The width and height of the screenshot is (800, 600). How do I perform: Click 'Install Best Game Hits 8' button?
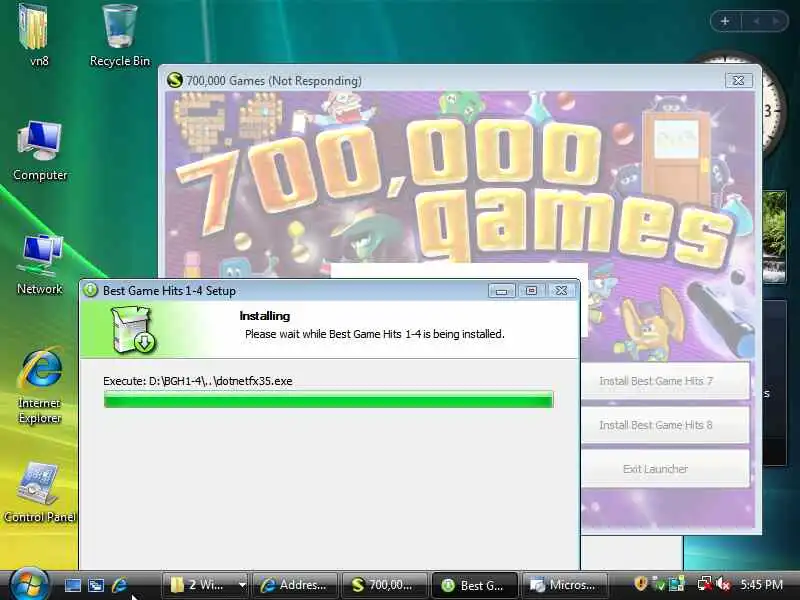point(664,424)
